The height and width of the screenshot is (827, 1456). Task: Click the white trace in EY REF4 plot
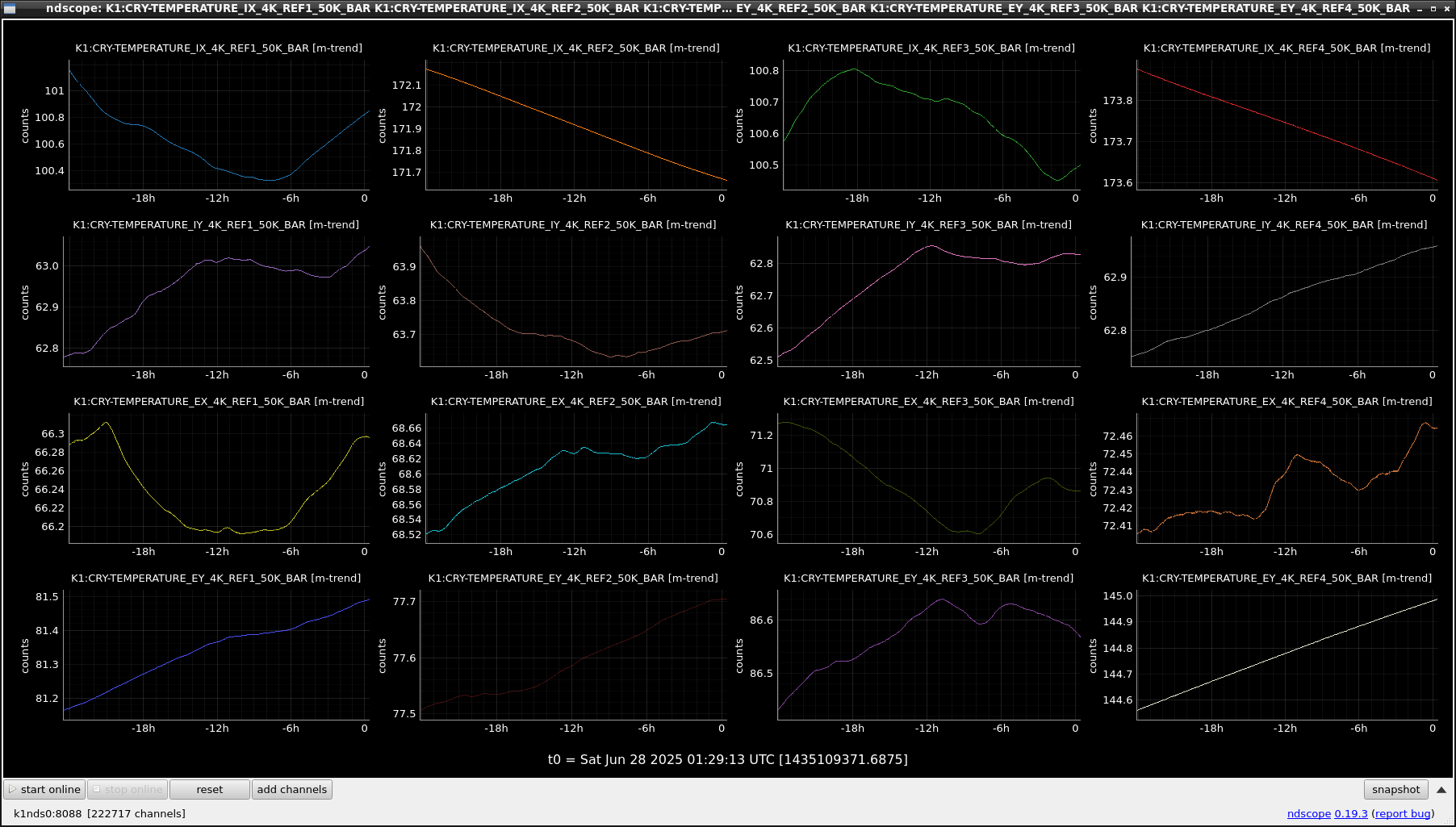1287,654
